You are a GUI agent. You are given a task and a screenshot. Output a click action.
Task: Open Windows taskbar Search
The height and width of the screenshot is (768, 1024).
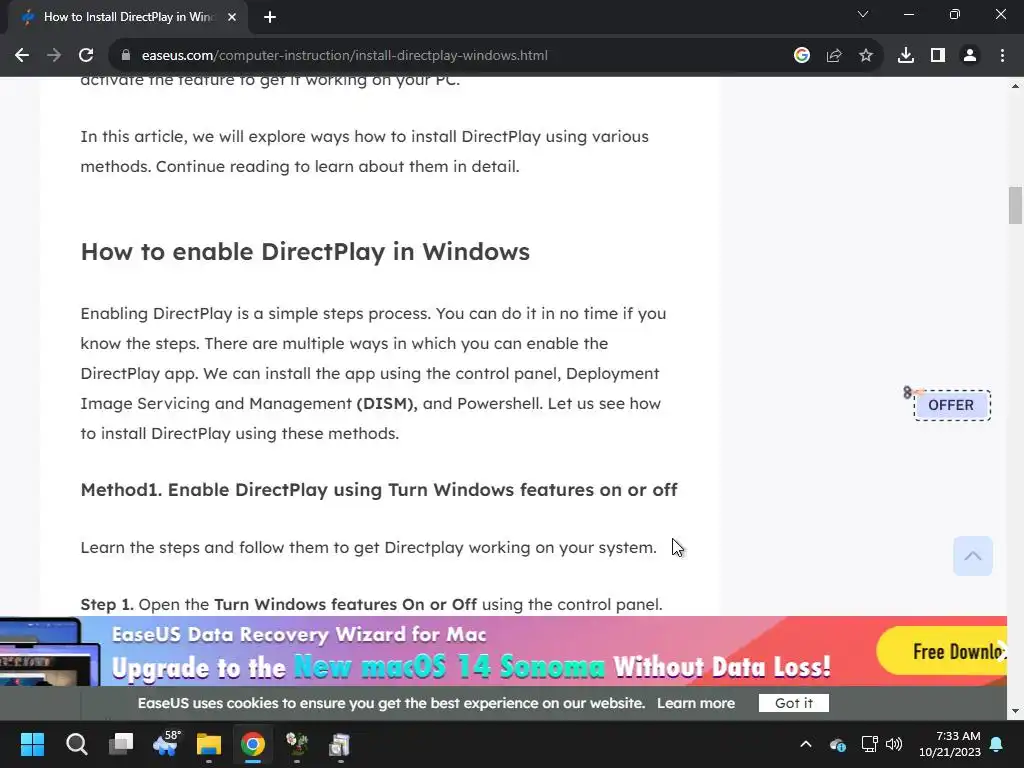coord(76,744)
